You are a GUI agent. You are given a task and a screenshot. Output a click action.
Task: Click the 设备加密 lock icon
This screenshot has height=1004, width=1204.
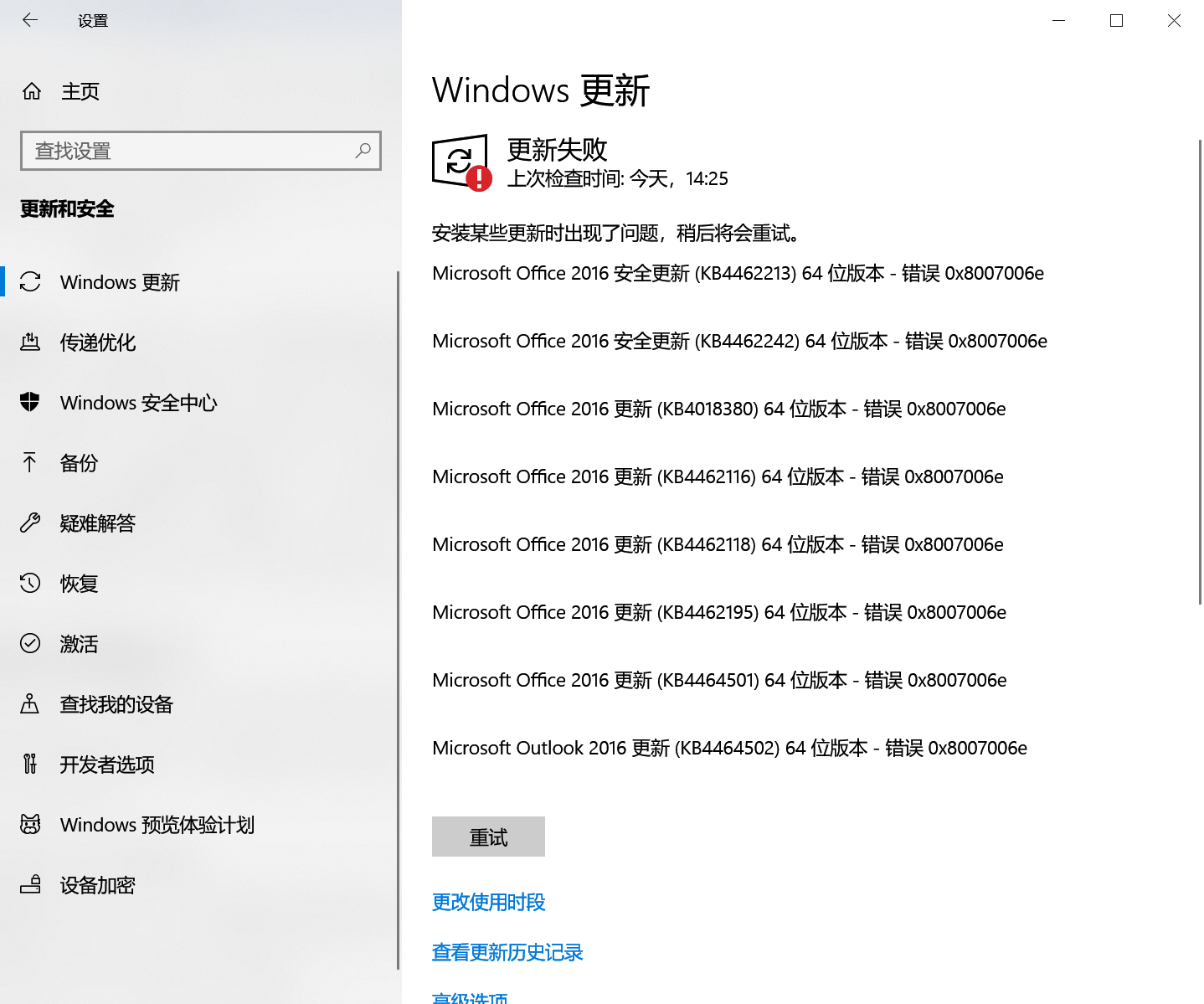pos(30,884)
